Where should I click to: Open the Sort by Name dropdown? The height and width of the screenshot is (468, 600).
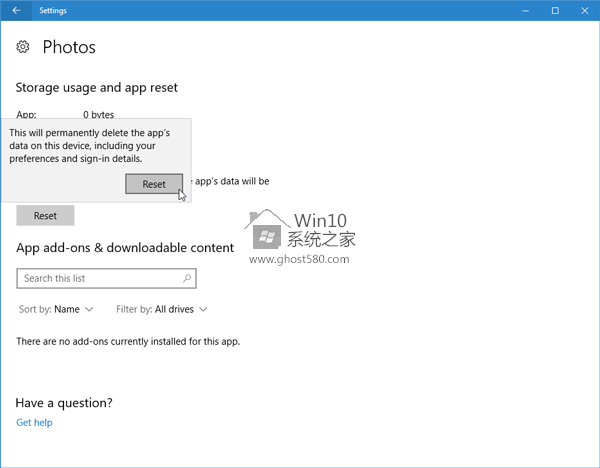click(56, 309)
